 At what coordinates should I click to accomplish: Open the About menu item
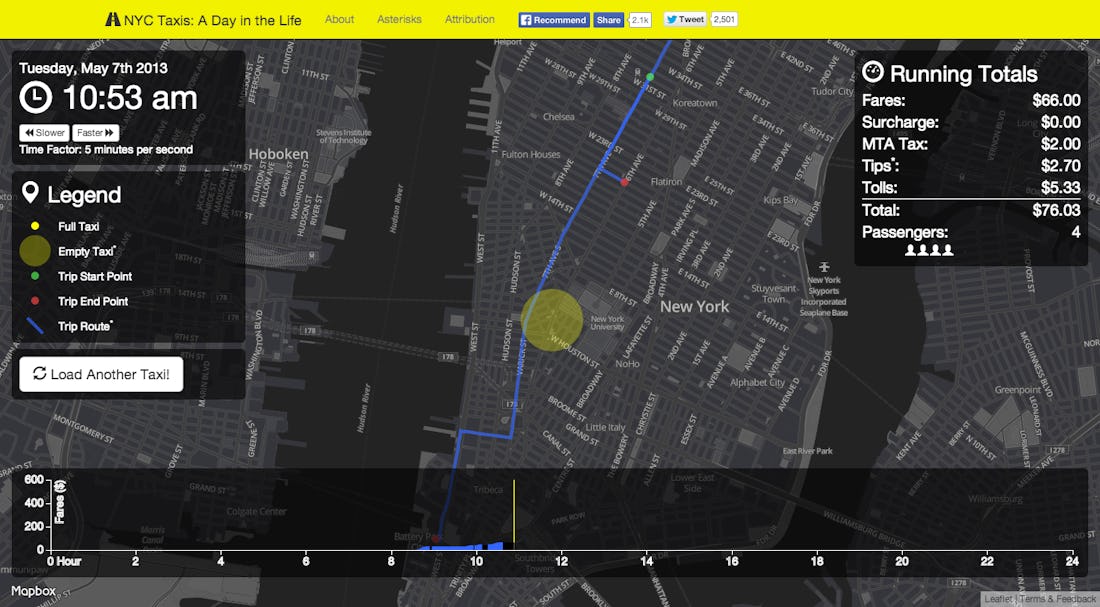339,19
